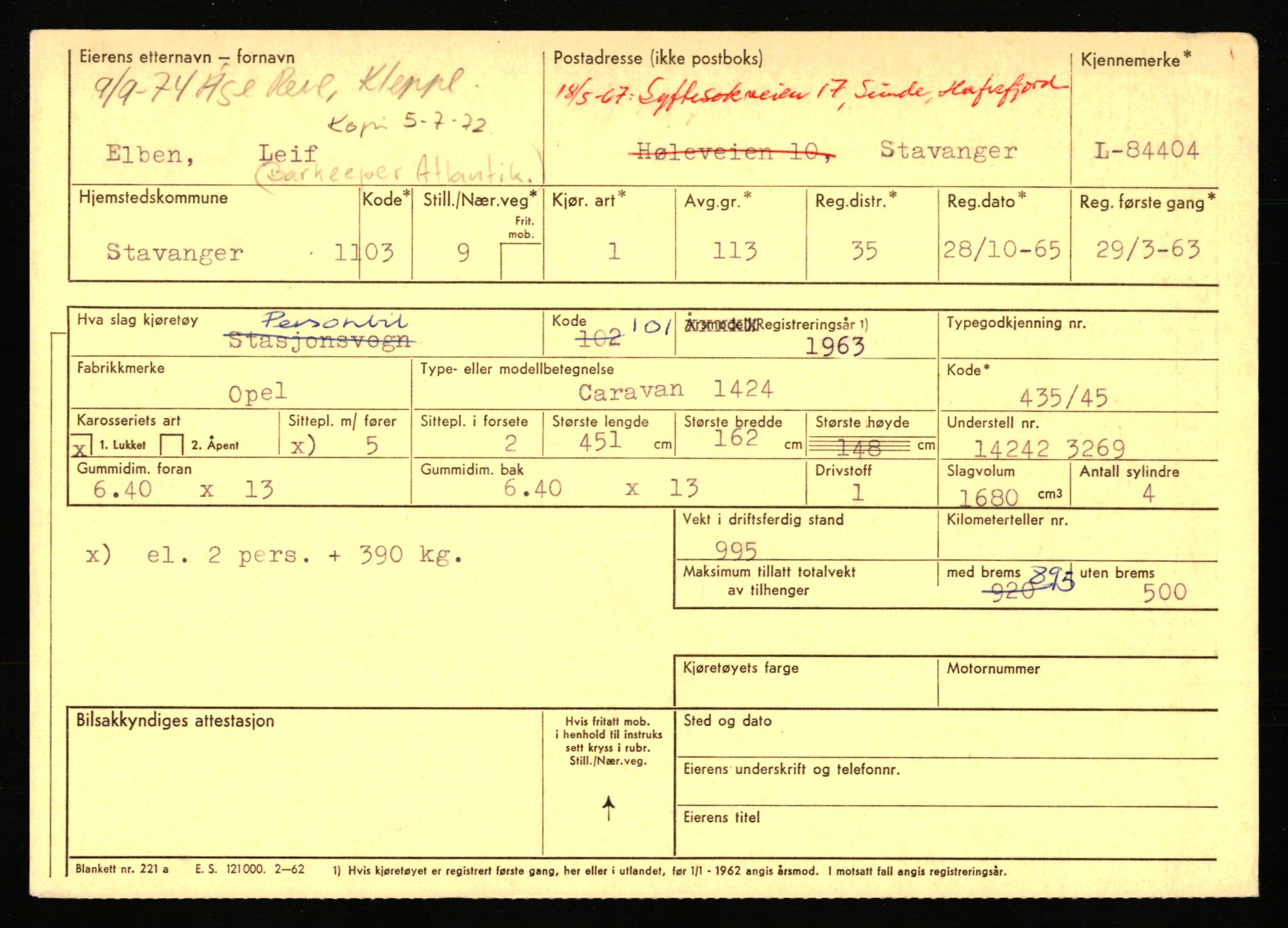Click the seats-with-driver value '5'

click(x=372, y=446)
